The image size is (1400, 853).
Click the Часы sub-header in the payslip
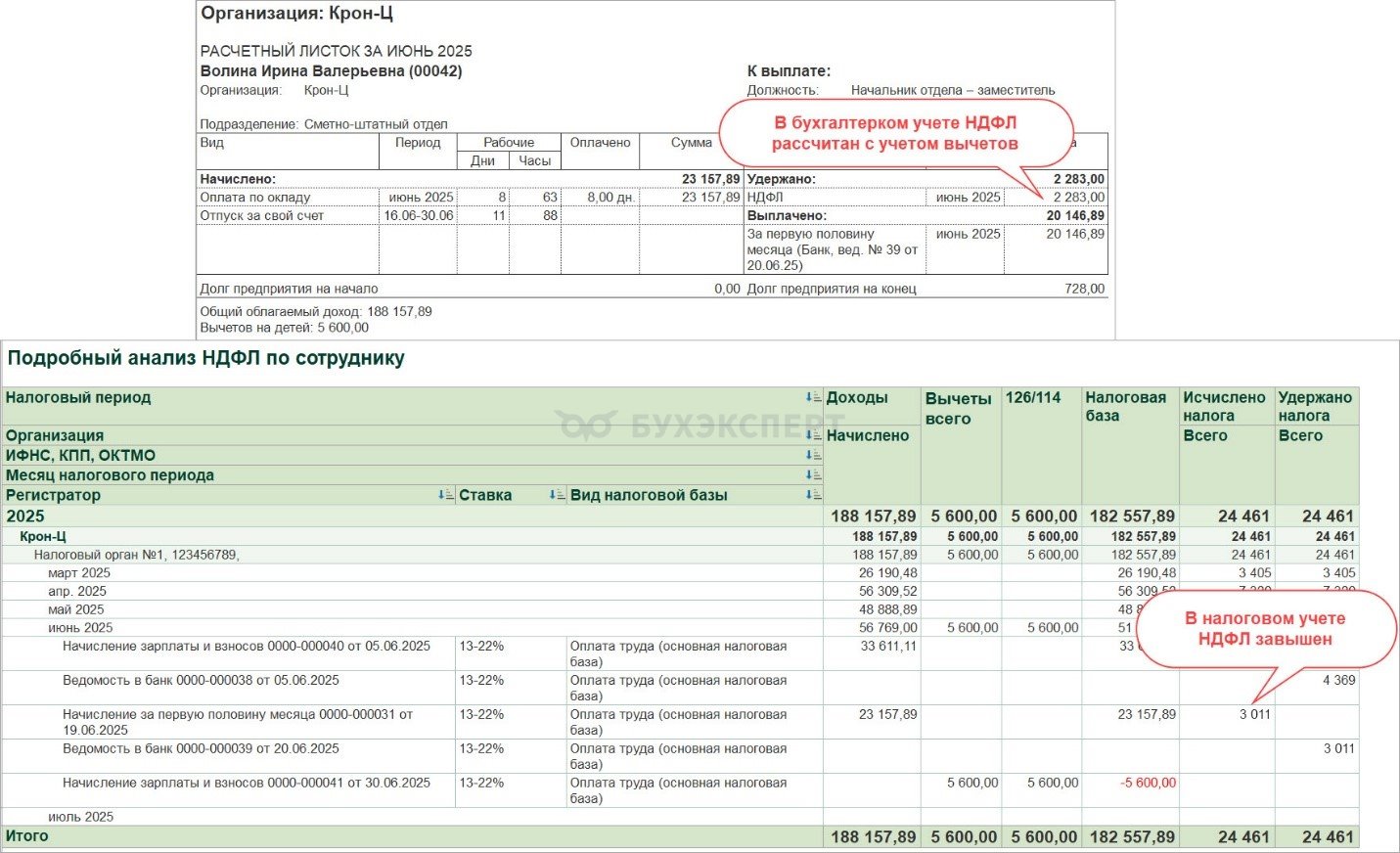pos(534,160)
